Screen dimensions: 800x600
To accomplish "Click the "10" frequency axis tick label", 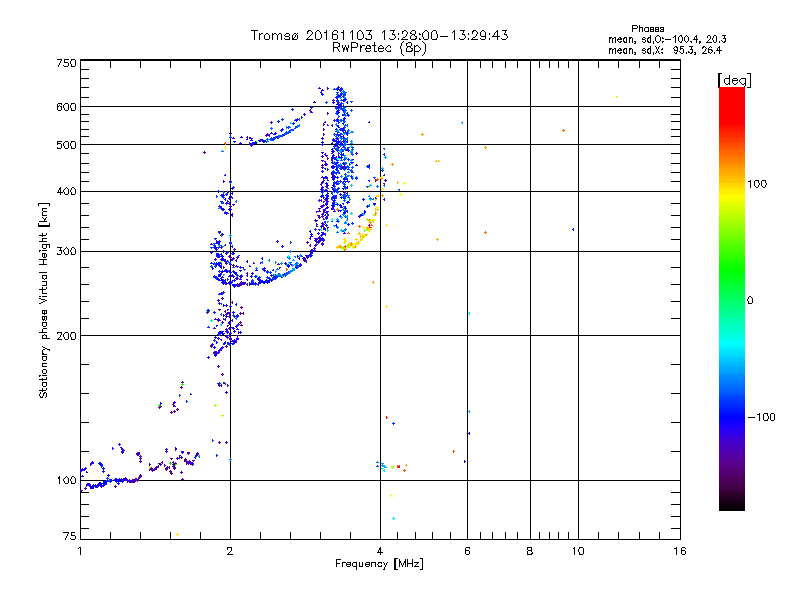I will pyautogui.click(x=578, y=551).
